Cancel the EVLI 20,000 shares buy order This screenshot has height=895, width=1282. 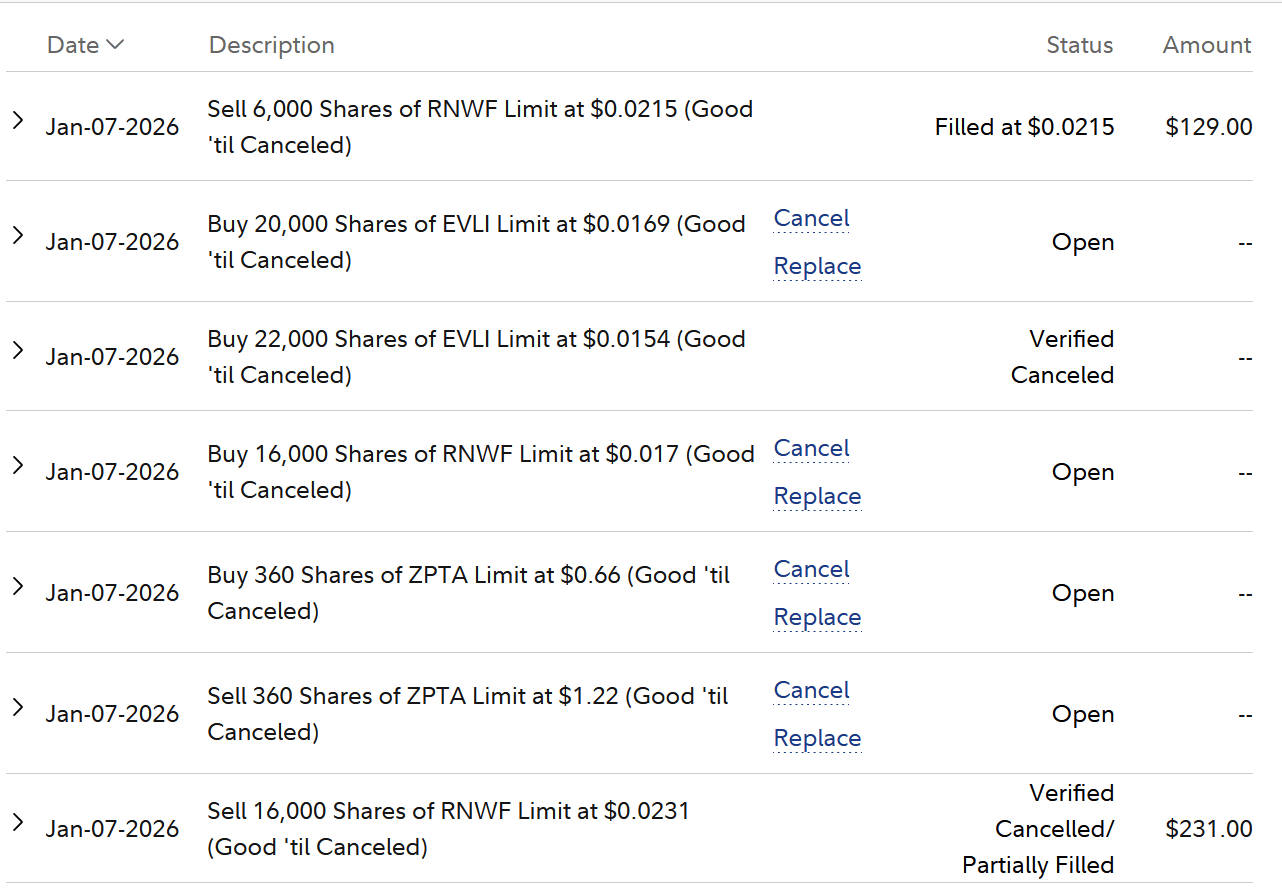pyautogui.click(x=811, y=219)
